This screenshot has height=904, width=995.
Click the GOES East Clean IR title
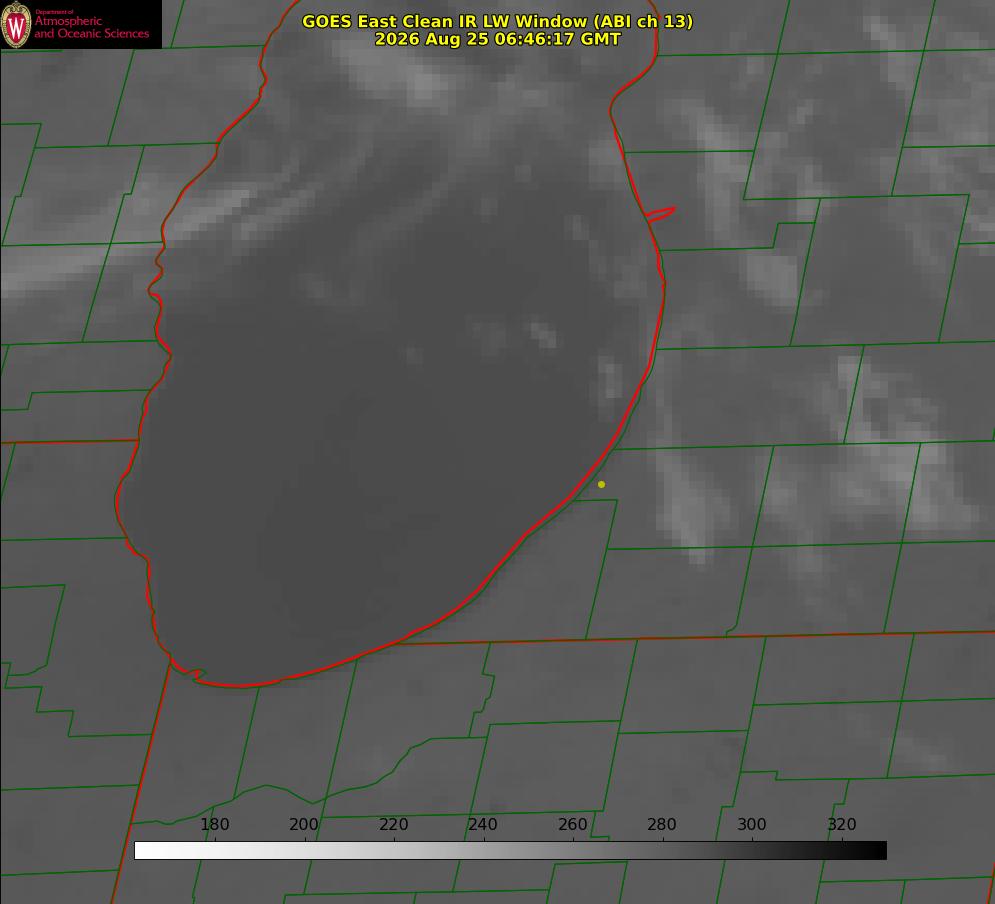click(x=498, y=21)
